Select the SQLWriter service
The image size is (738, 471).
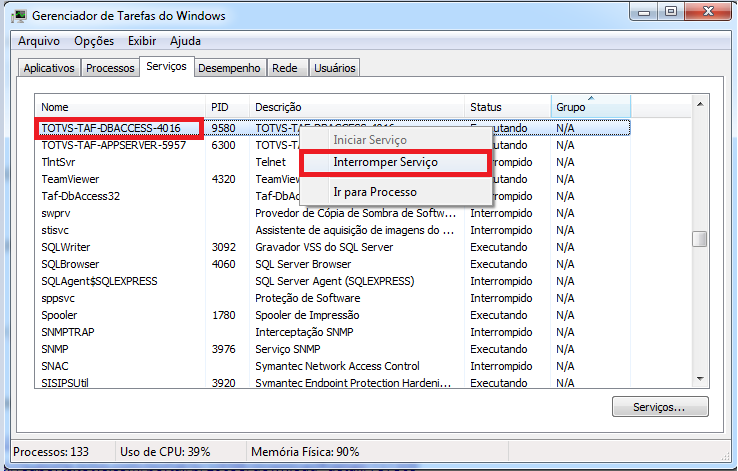66,247
